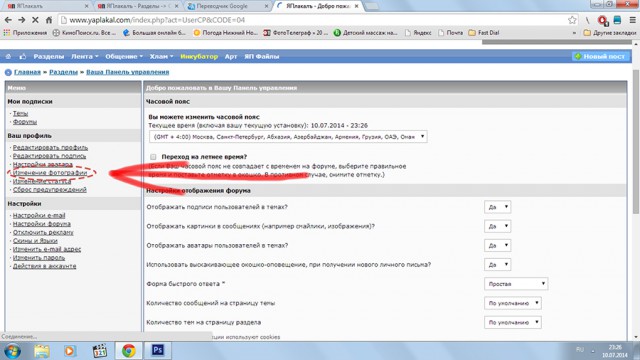Open Другие закладки bookmarks folder

[x=609, y=33]
